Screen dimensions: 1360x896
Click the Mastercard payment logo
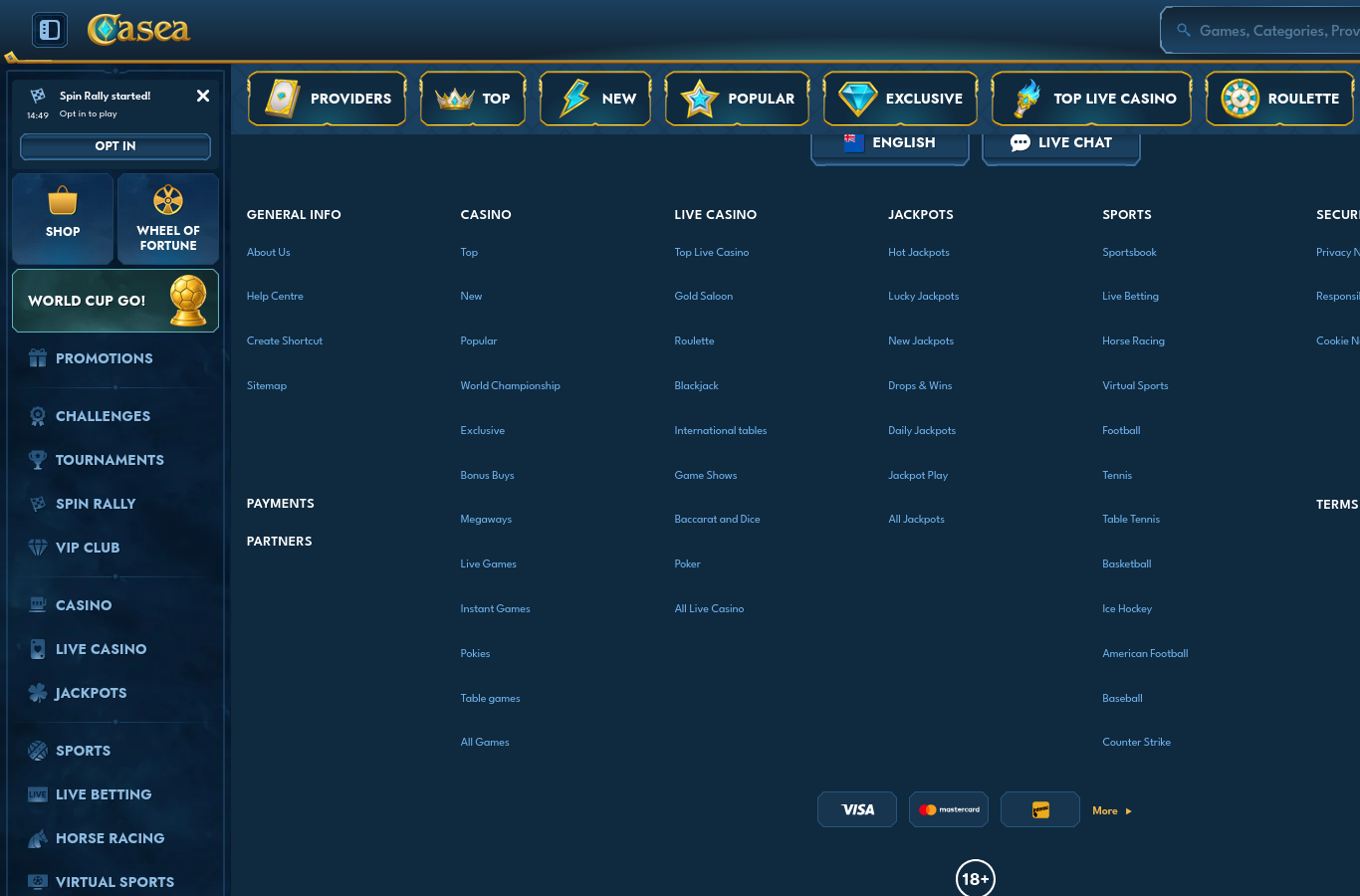[x=949, y=810]
